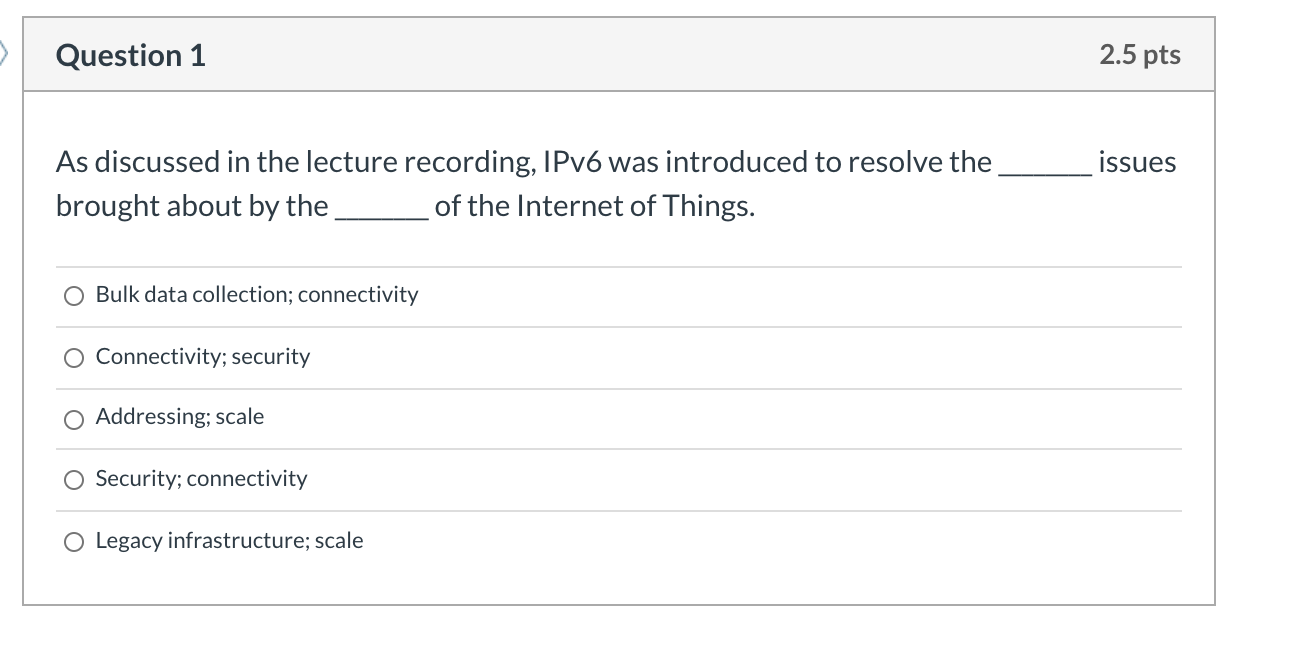1290x654 pixels.
Task: Click the 'Connectivity; security' label text
Action: point(201,356)
